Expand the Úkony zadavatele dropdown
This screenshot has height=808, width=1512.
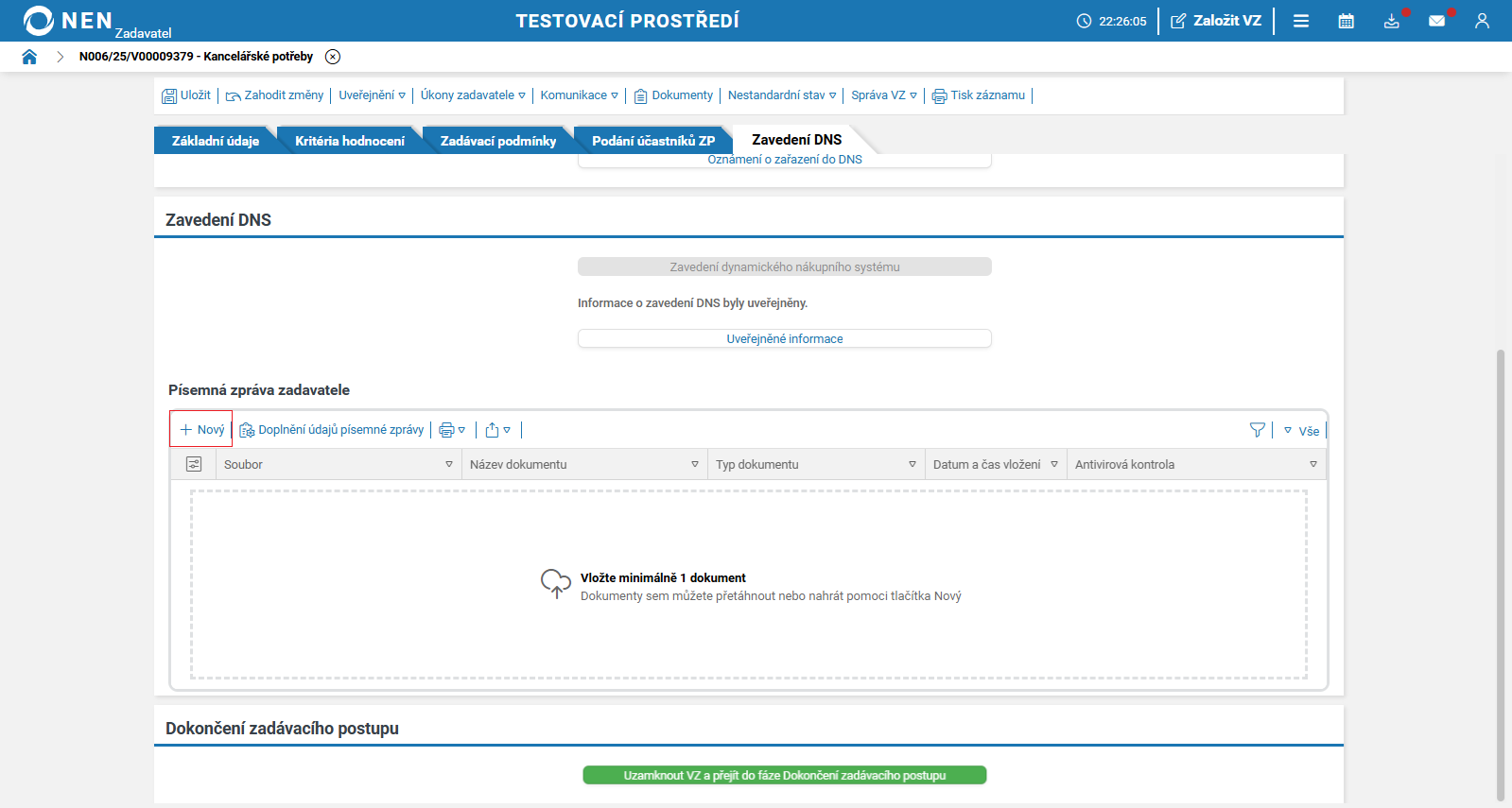(473, 95)
